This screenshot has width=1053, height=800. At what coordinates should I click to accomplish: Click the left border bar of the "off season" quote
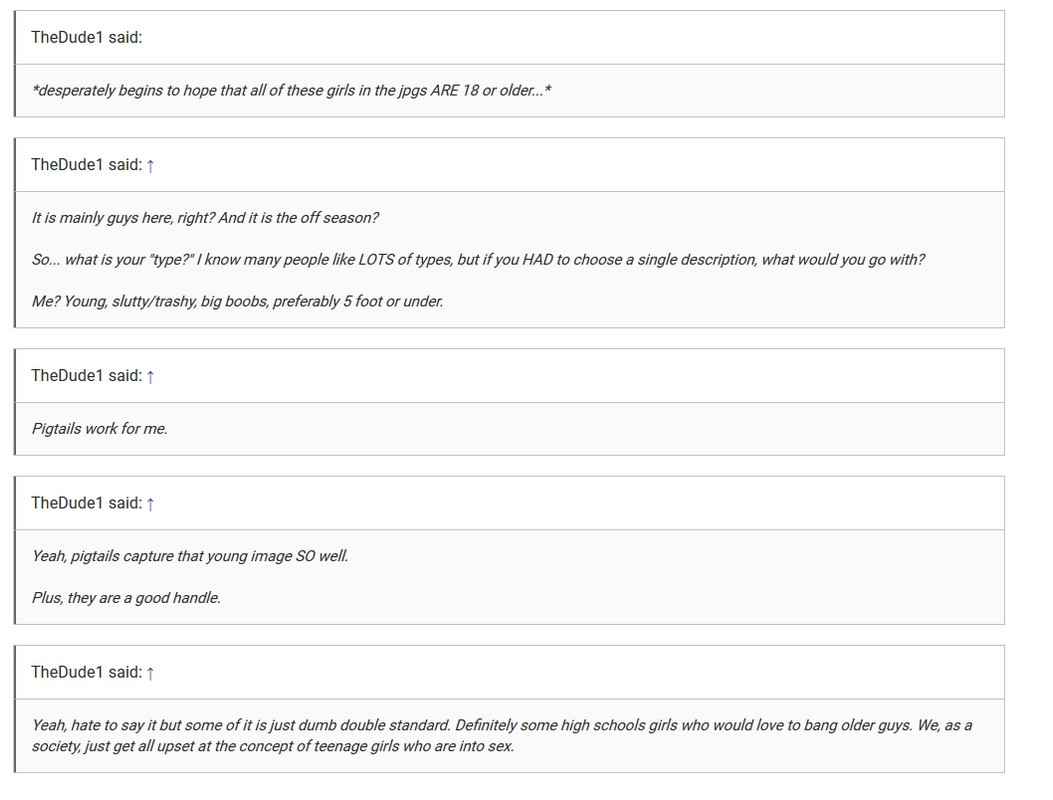pos(15,233)
